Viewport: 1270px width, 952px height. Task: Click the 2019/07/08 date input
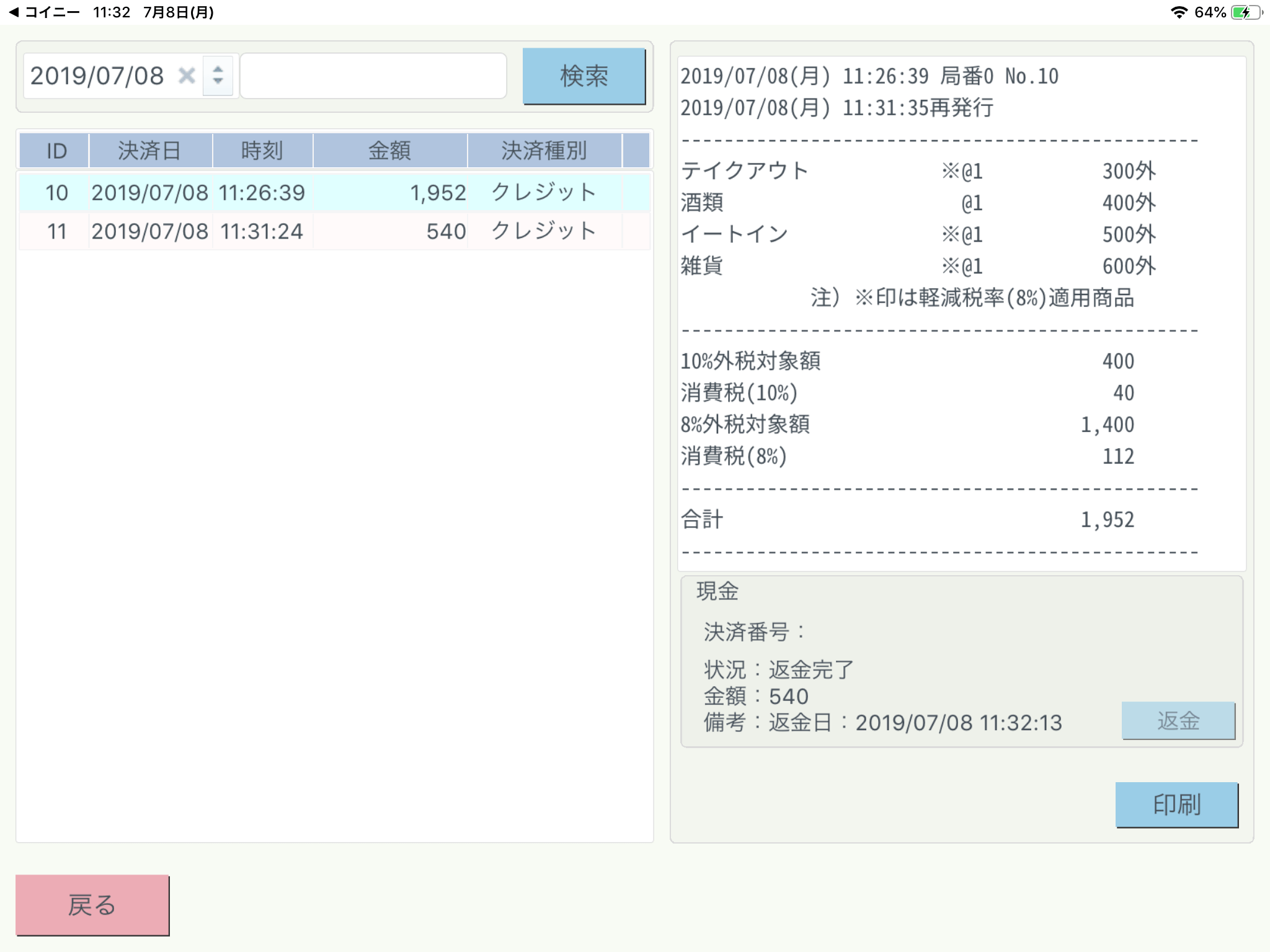click(98, 76)
